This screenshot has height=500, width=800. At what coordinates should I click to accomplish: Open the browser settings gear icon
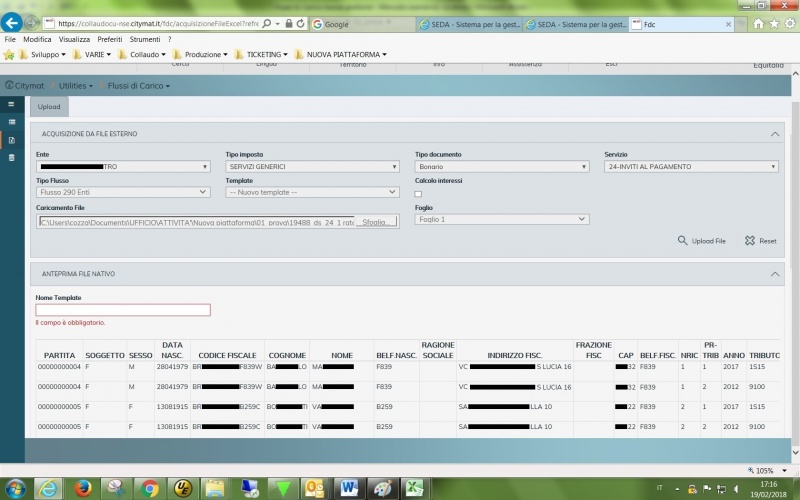[789, 23]
